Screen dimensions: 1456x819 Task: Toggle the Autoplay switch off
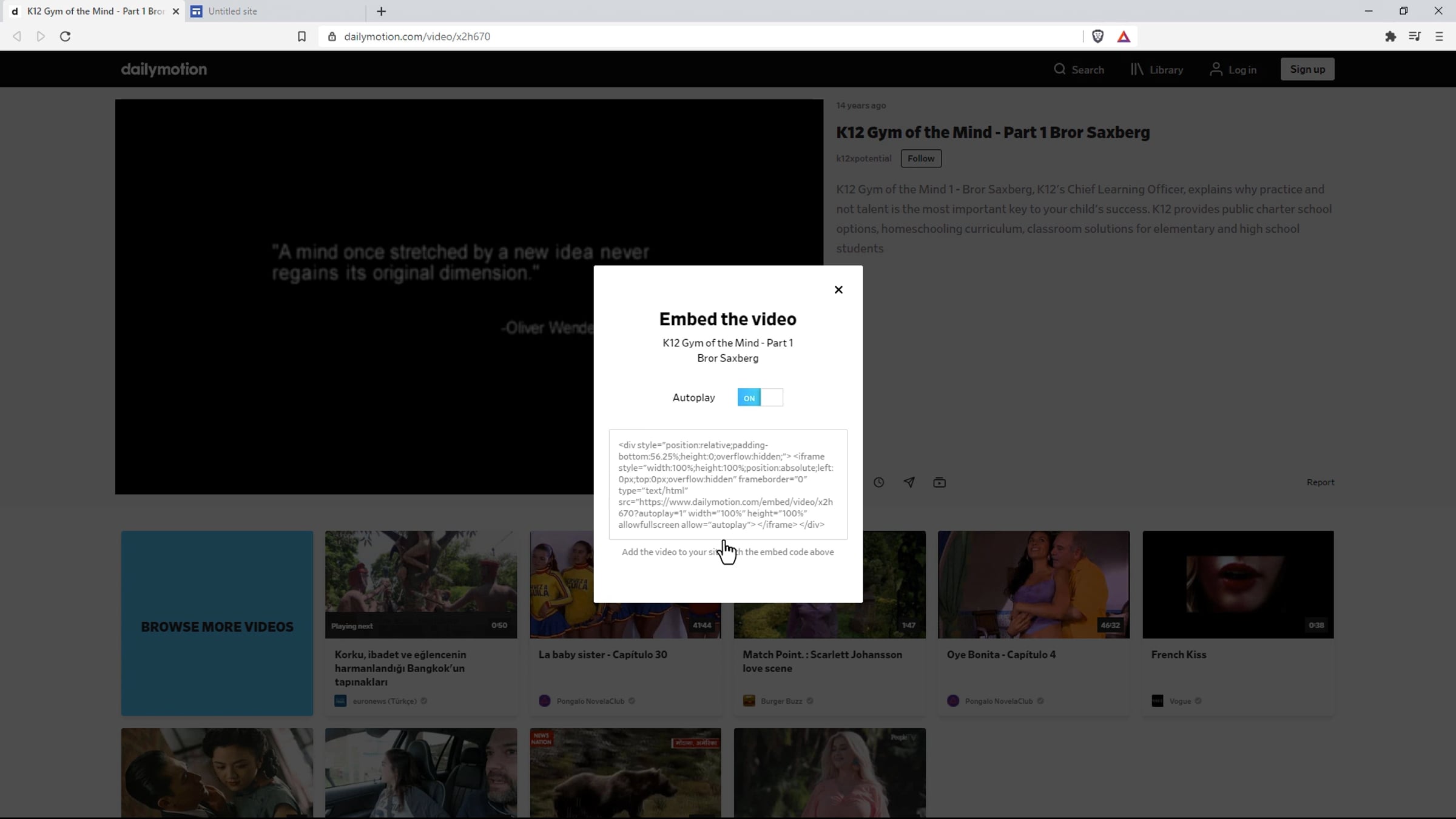click(x=760, y=397)
